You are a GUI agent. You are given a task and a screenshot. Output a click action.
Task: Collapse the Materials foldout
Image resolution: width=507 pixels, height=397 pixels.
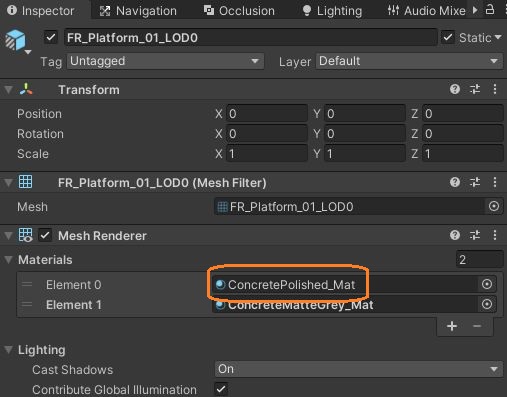(x=8, y=260)
